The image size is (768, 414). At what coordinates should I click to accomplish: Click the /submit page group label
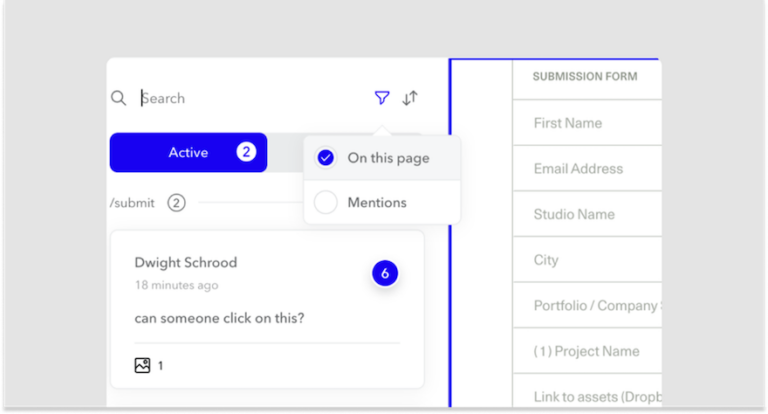pyautogui.click(x=132, y=203)
